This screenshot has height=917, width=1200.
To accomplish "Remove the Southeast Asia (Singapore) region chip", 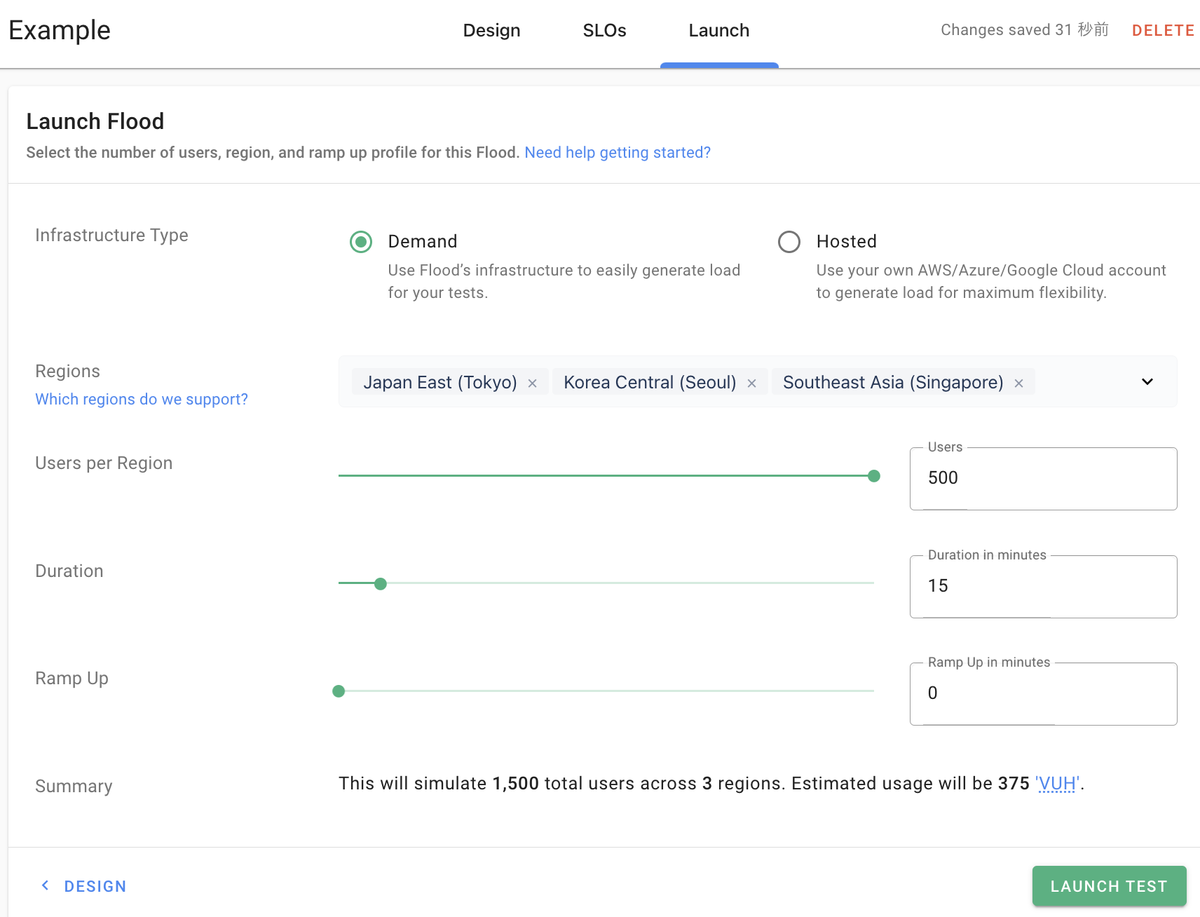I will pos(1019,383).
